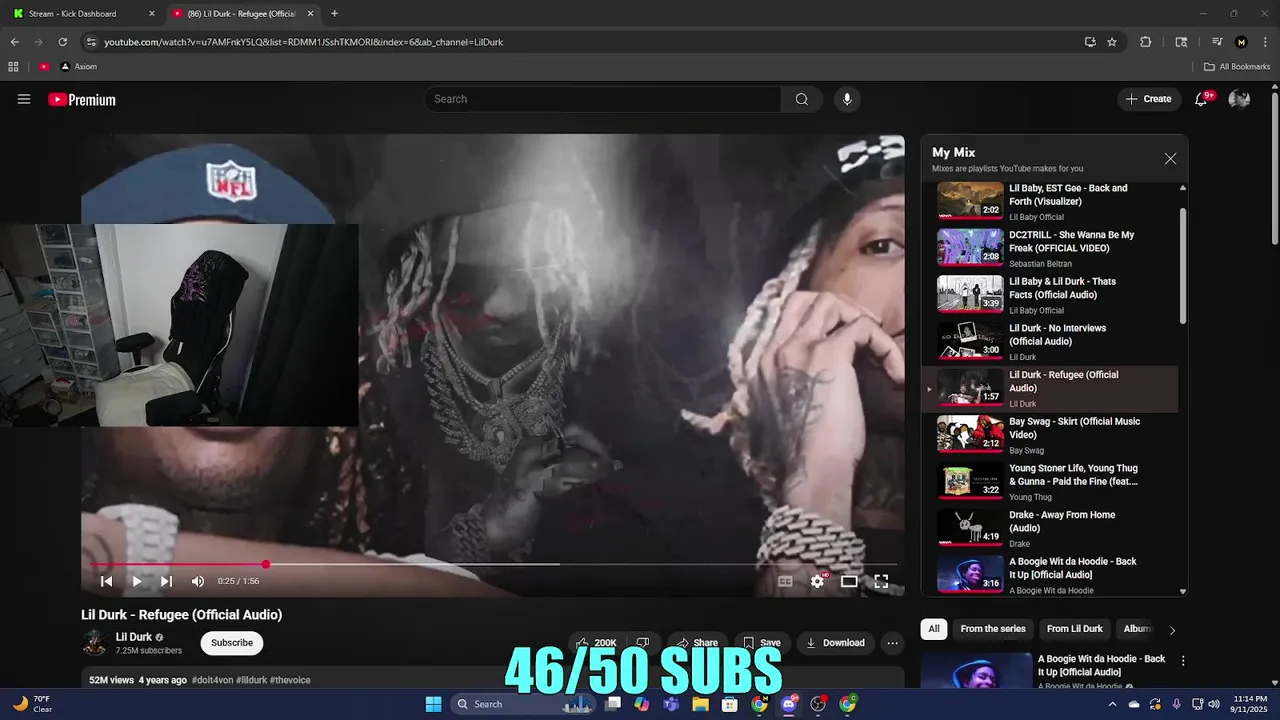Play Young Stoner Life Paid the Fine
Screen dimensions: 1280x720
tap(1048, 482)
